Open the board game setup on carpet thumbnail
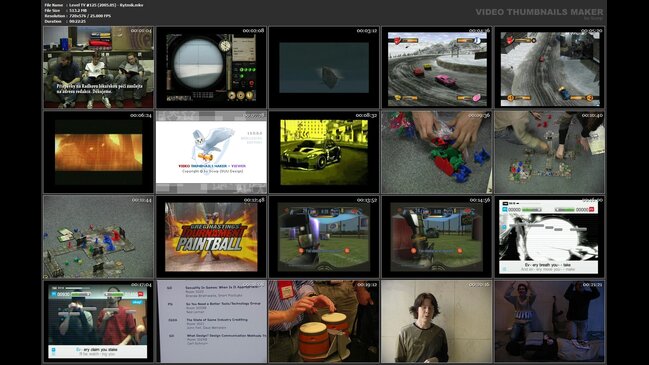 tap(549, 152)
